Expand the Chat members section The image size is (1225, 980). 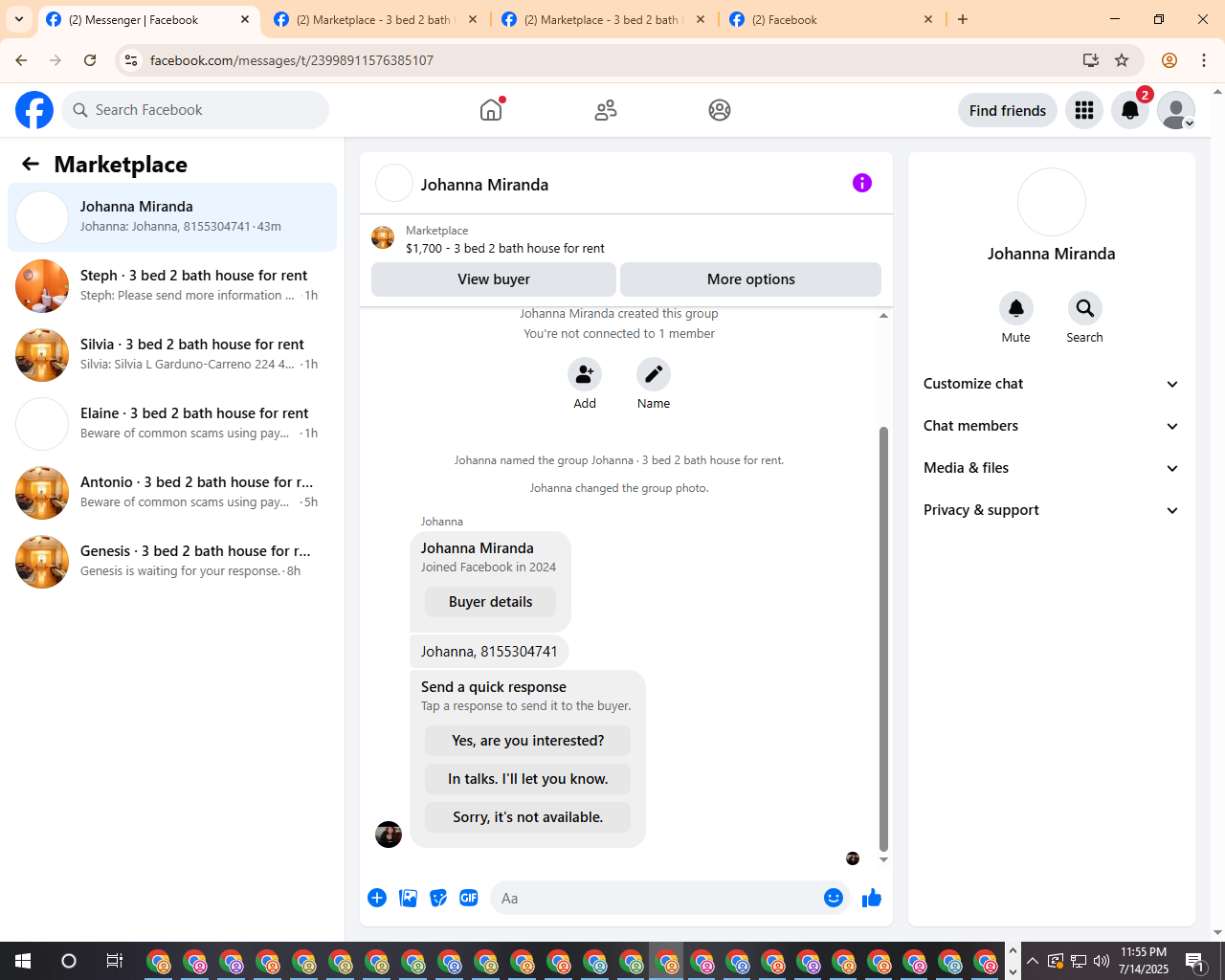point(1051,426)
